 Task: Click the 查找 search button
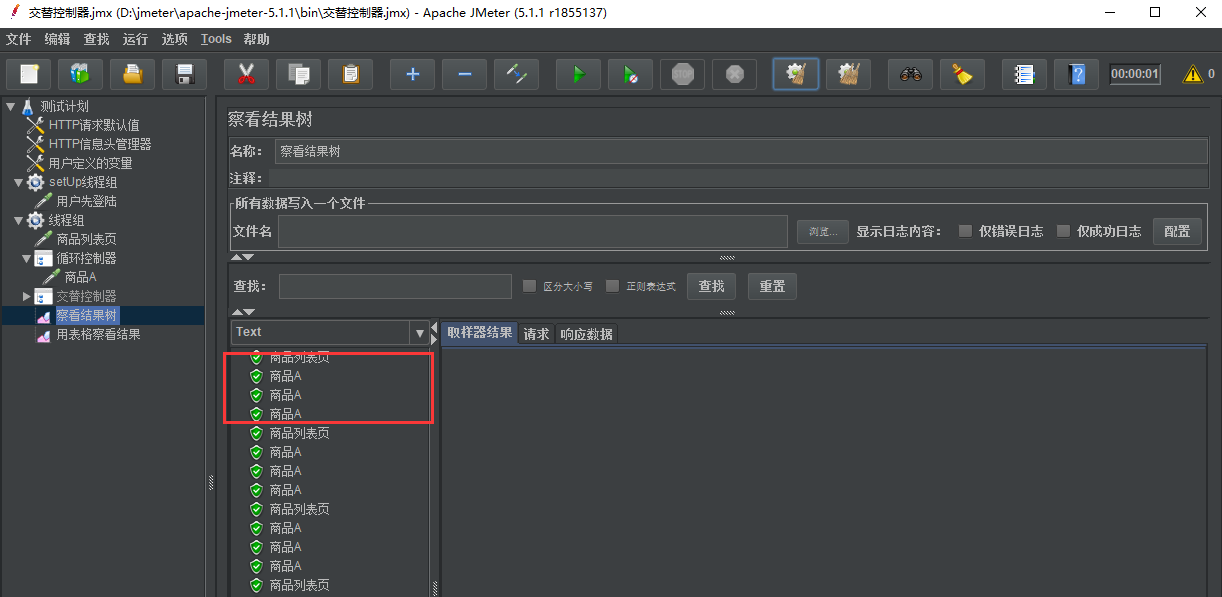coord(711,286)
